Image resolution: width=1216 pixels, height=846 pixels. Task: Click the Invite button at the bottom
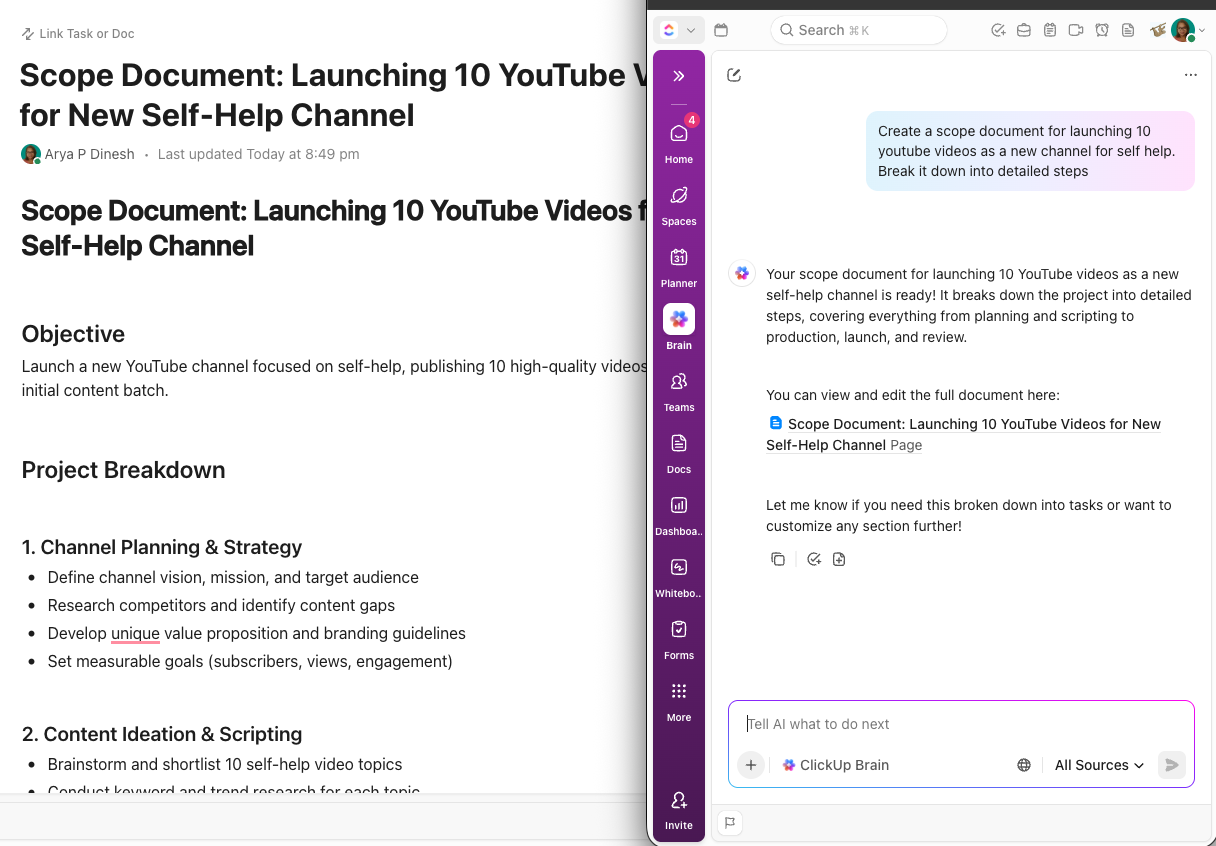coord(678,808)
